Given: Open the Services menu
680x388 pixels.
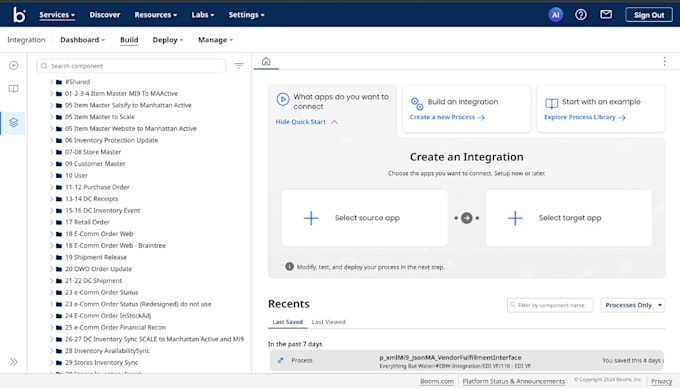Looking at the screenshot, I should coord(57,15).
